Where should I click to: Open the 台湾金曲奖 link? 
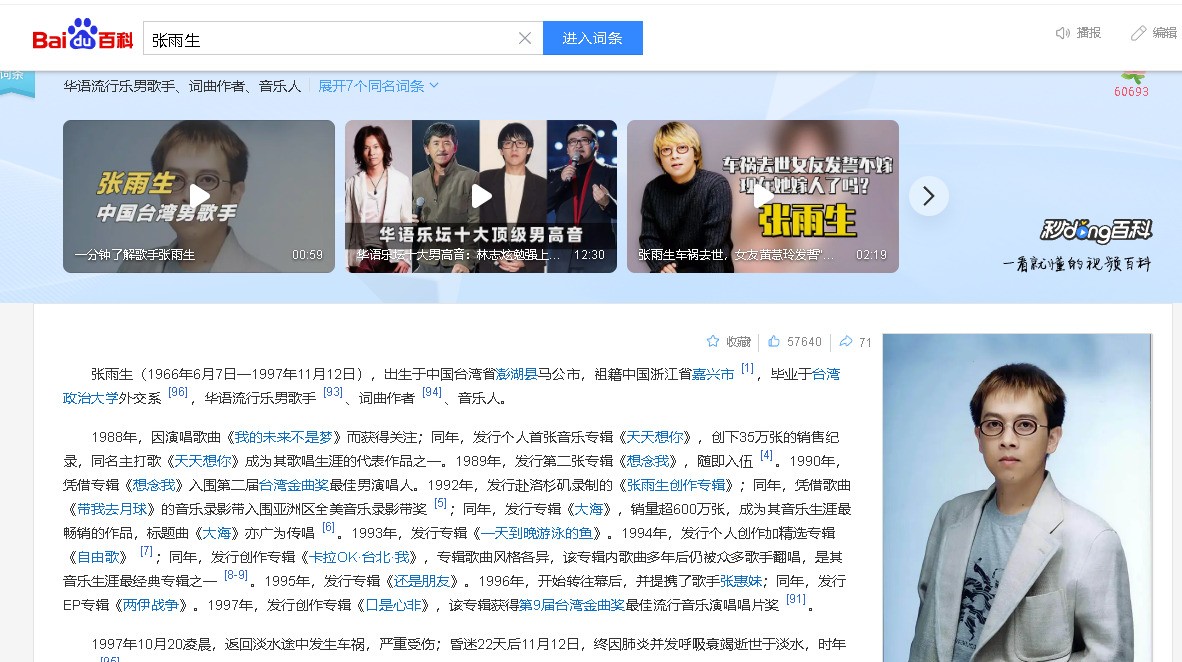(x=292, y=485)
